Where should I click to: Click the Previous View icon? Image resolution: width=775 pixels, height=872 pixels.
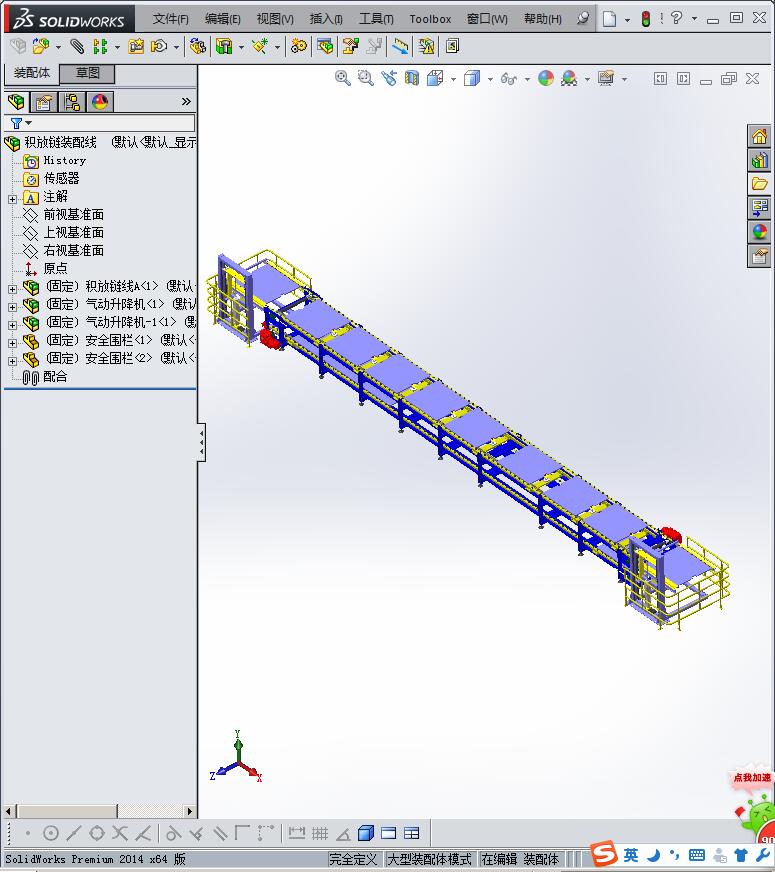point(389,78)
